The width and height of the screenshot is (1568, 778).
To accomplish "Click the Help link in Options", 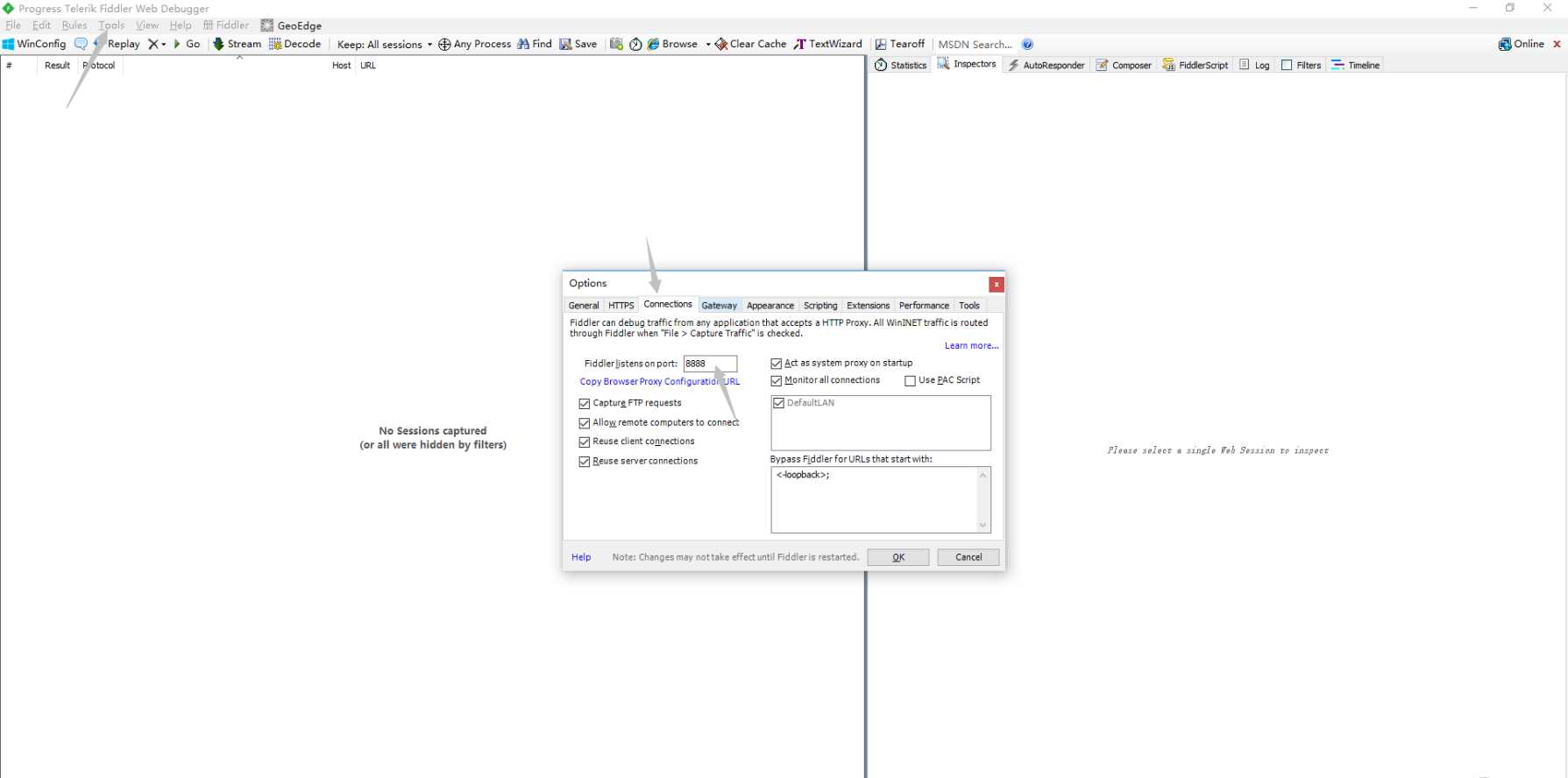I will (581, 557).
